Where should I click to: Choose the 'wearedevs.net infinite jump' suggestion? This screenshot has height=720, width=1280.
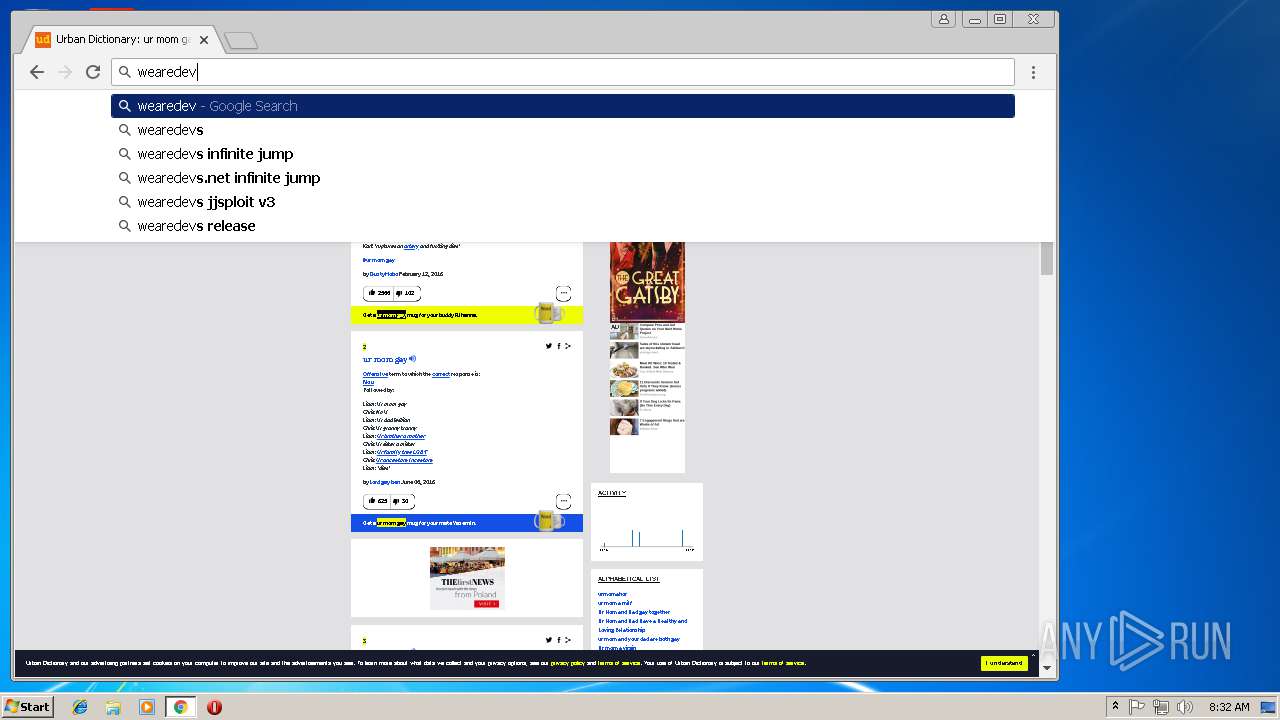click(563, 178)
